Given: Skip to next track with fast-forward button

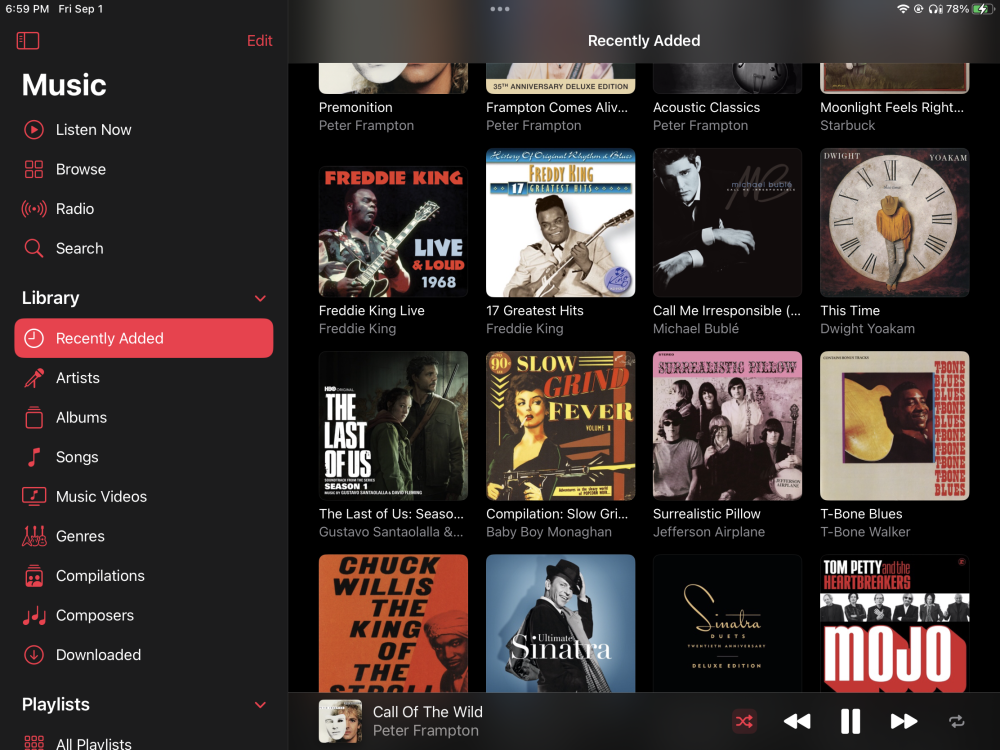Looking at the screenshot, I should pos(903,721).
